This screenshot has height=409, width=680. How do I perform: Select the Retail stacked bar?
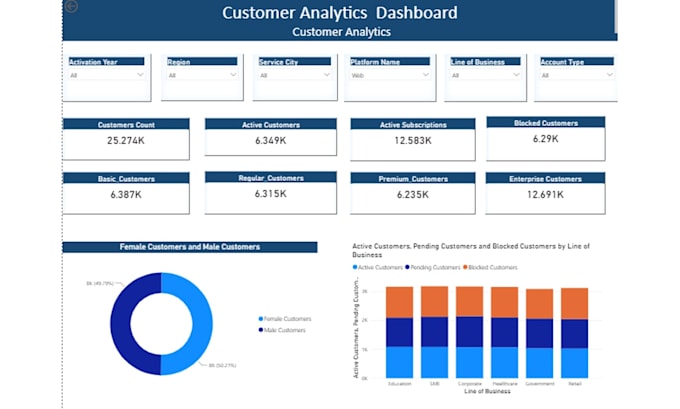tap(575, 333)
